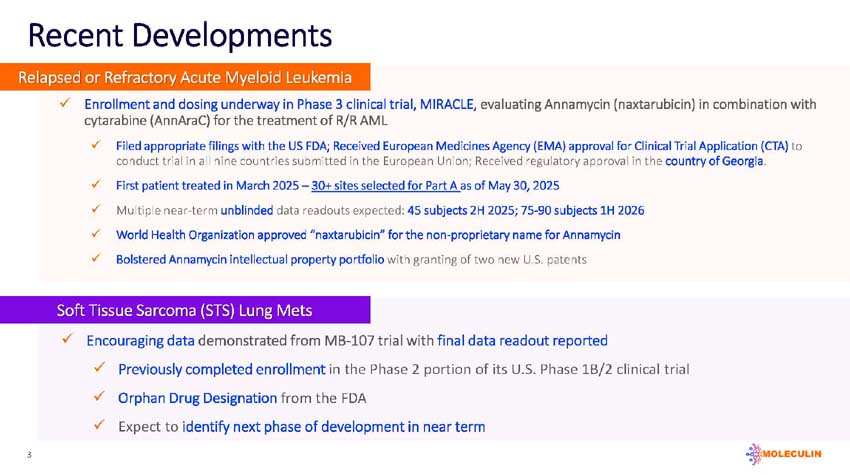Image resolution: width=850 pixels, height=475 pixels.
Task: Click the text "demonstrated from MB-107 trial with"
Action: coord(316,341)
